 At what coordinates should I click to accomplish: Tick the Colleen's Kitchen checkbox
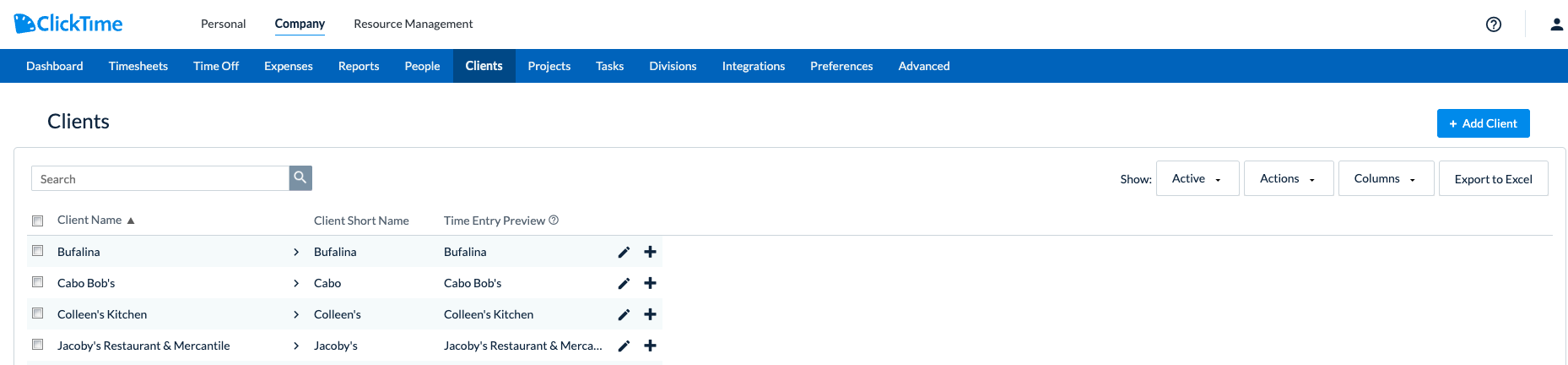(37, 313)
